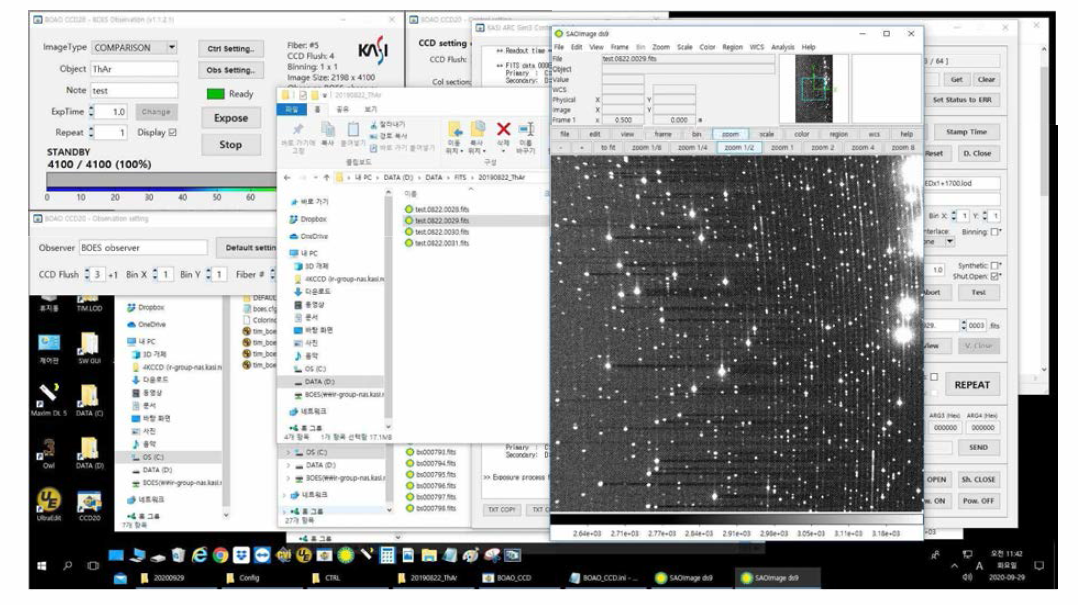Click the move-to folder icon in Explorer ribbon

454,129
